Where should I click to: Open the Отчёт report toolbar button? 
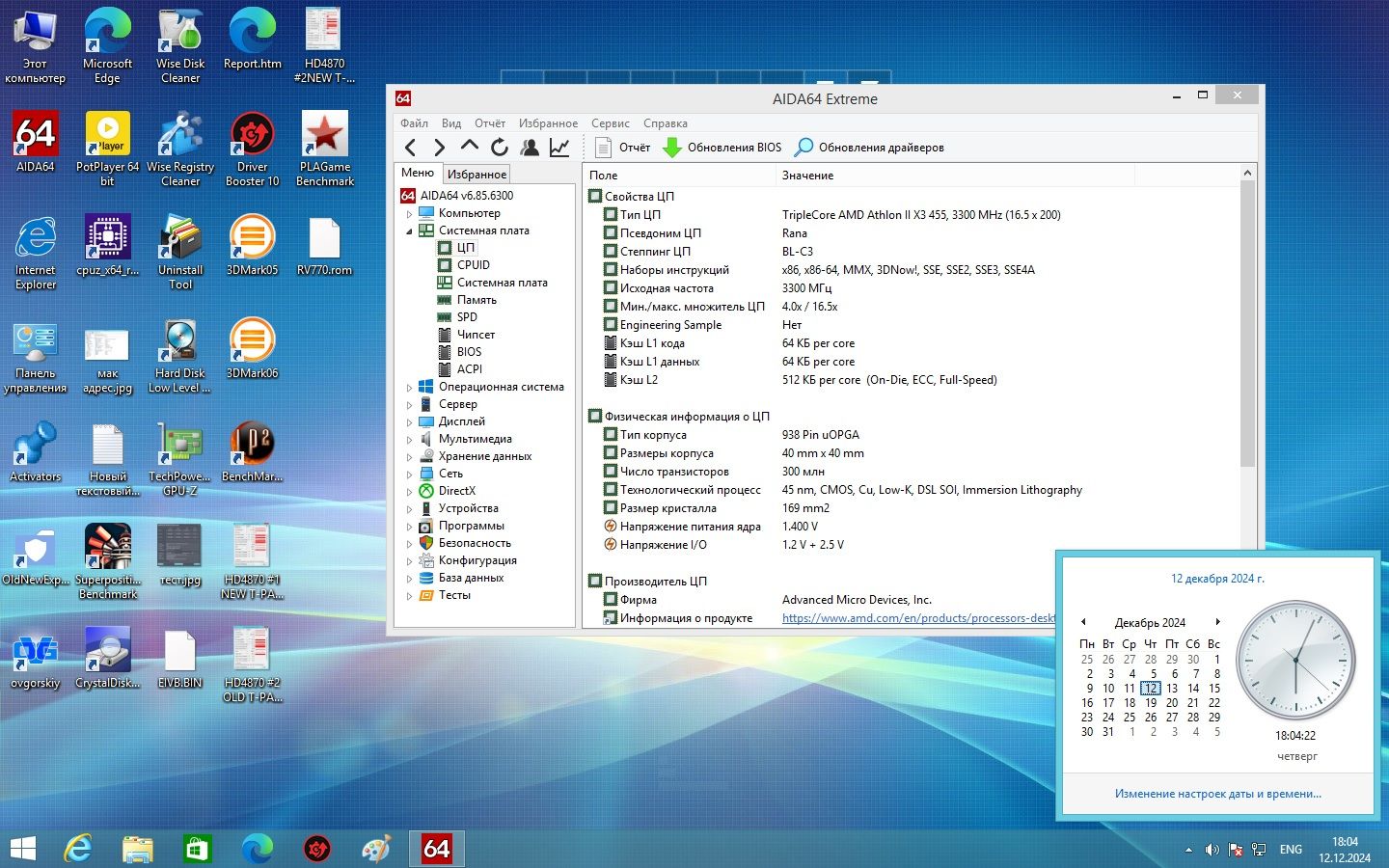(x=622, y=148)
